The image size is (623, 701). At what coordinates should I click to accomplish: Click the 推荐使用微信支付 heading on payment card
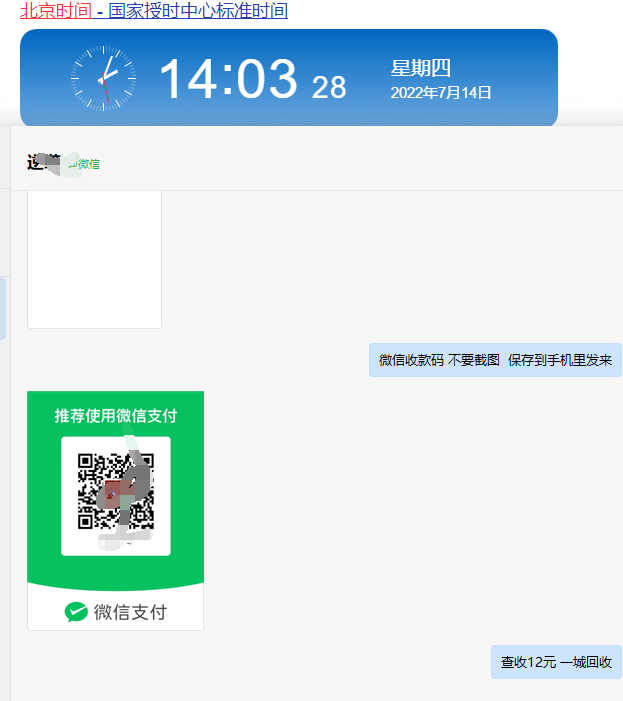coord(115,415)
